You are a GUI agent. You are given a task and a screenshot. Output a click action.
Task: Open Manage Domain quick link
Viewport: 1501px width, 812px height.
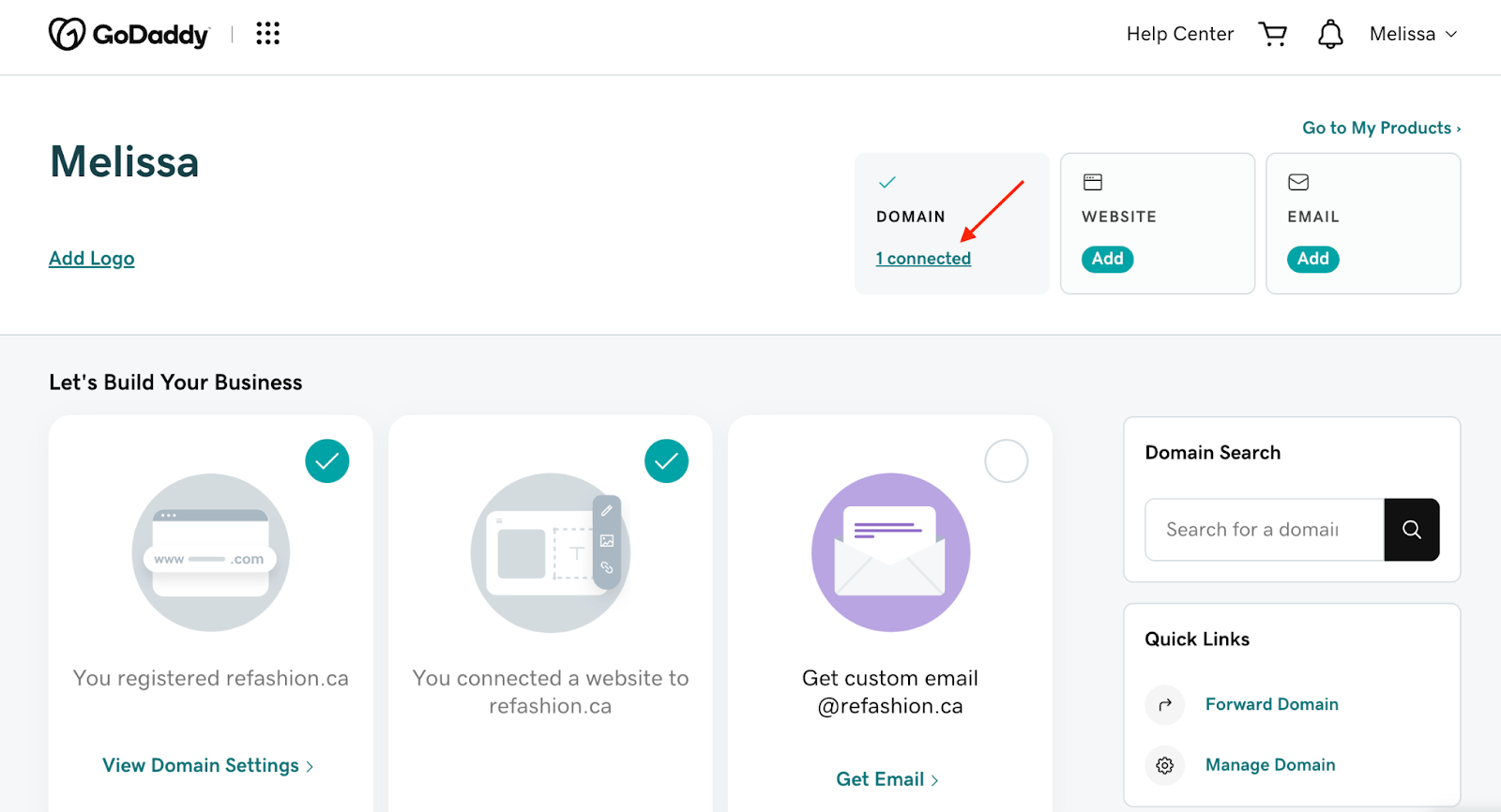point(1270,766)
